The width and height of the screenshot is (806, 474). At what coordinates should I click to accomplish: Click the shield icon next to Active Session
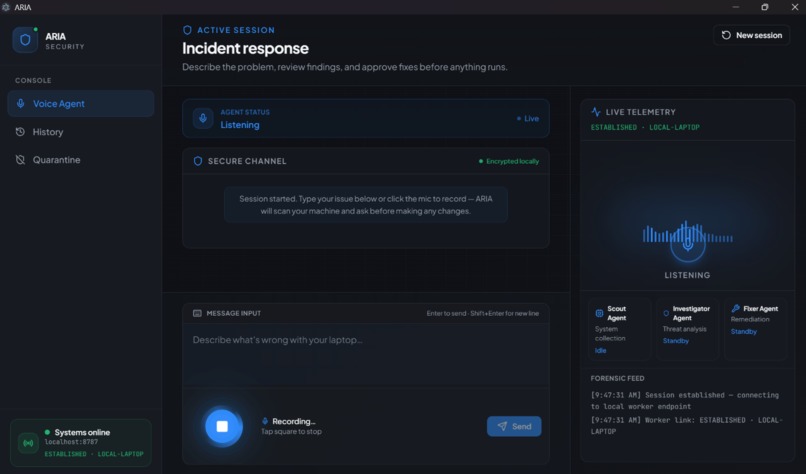187,30
